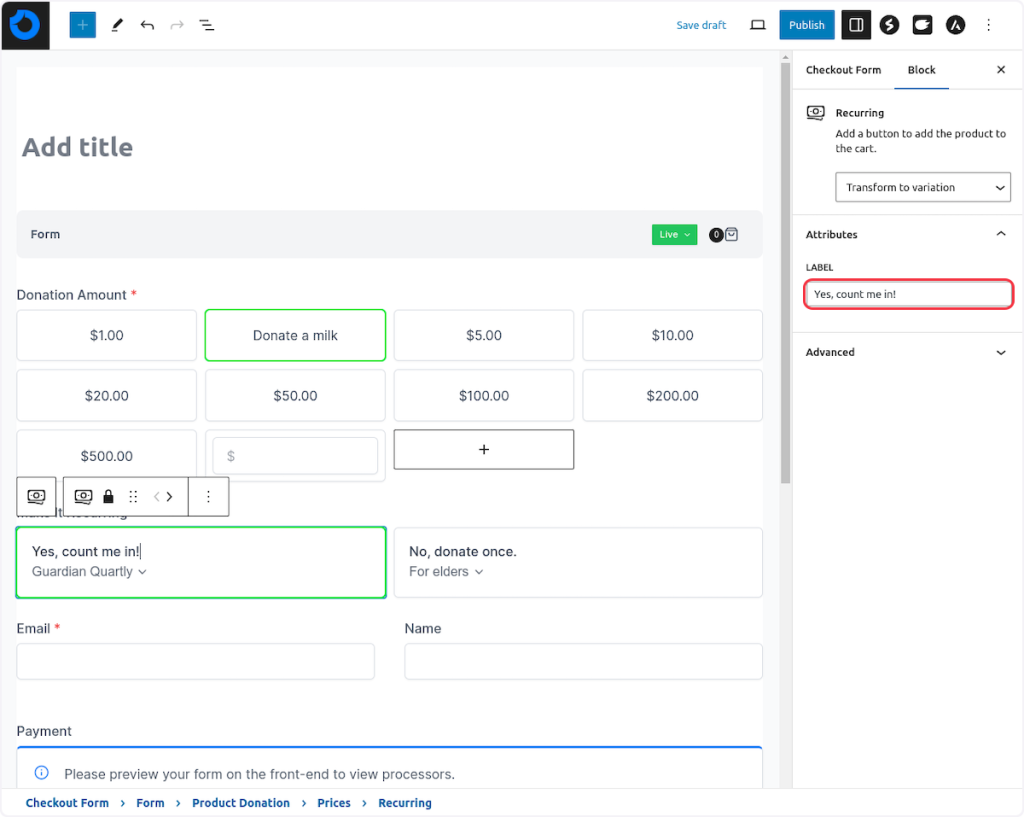Click the Undo arrow in top toolbar
This screenshot has width=1024, height=817.
[147, 25]
